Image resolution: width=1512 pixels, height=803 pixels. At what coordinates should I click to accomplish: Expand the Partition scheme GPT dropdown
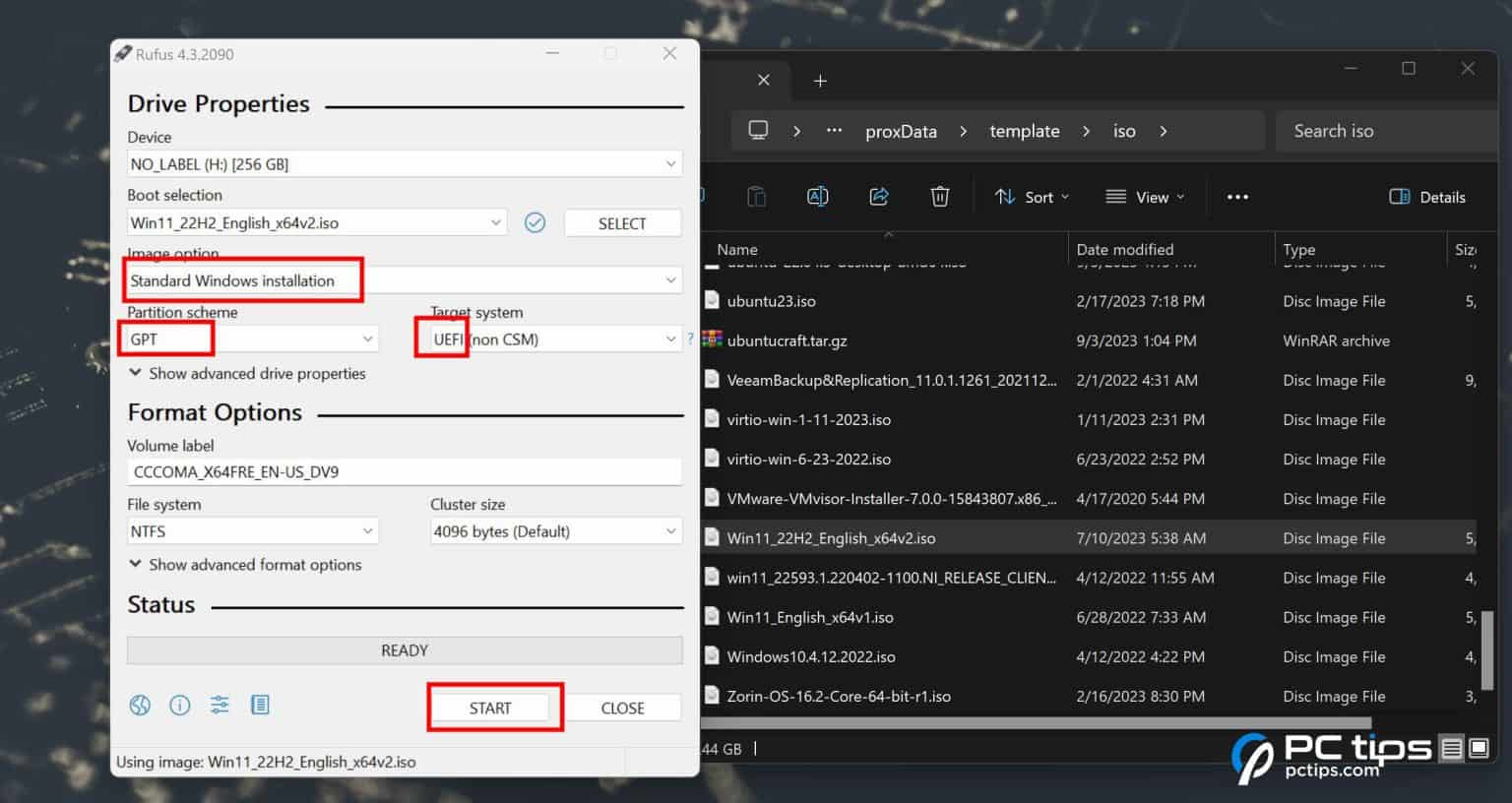[366, 338]
